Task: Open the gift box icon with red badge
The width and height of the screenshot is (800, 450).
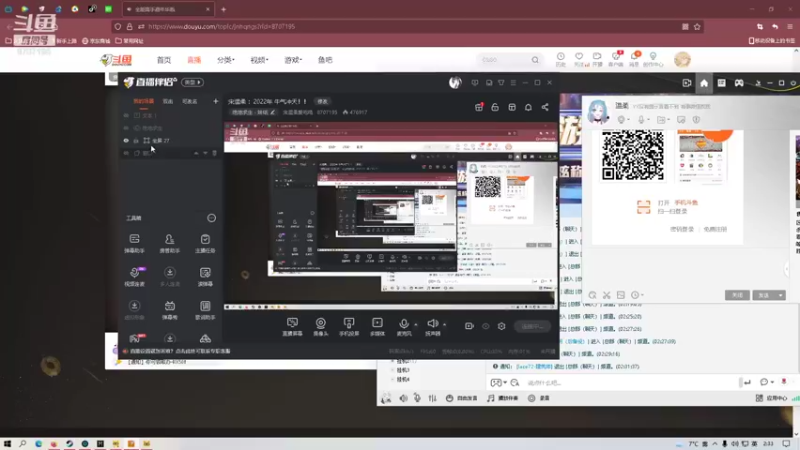Action: click(x=479, y=107)
